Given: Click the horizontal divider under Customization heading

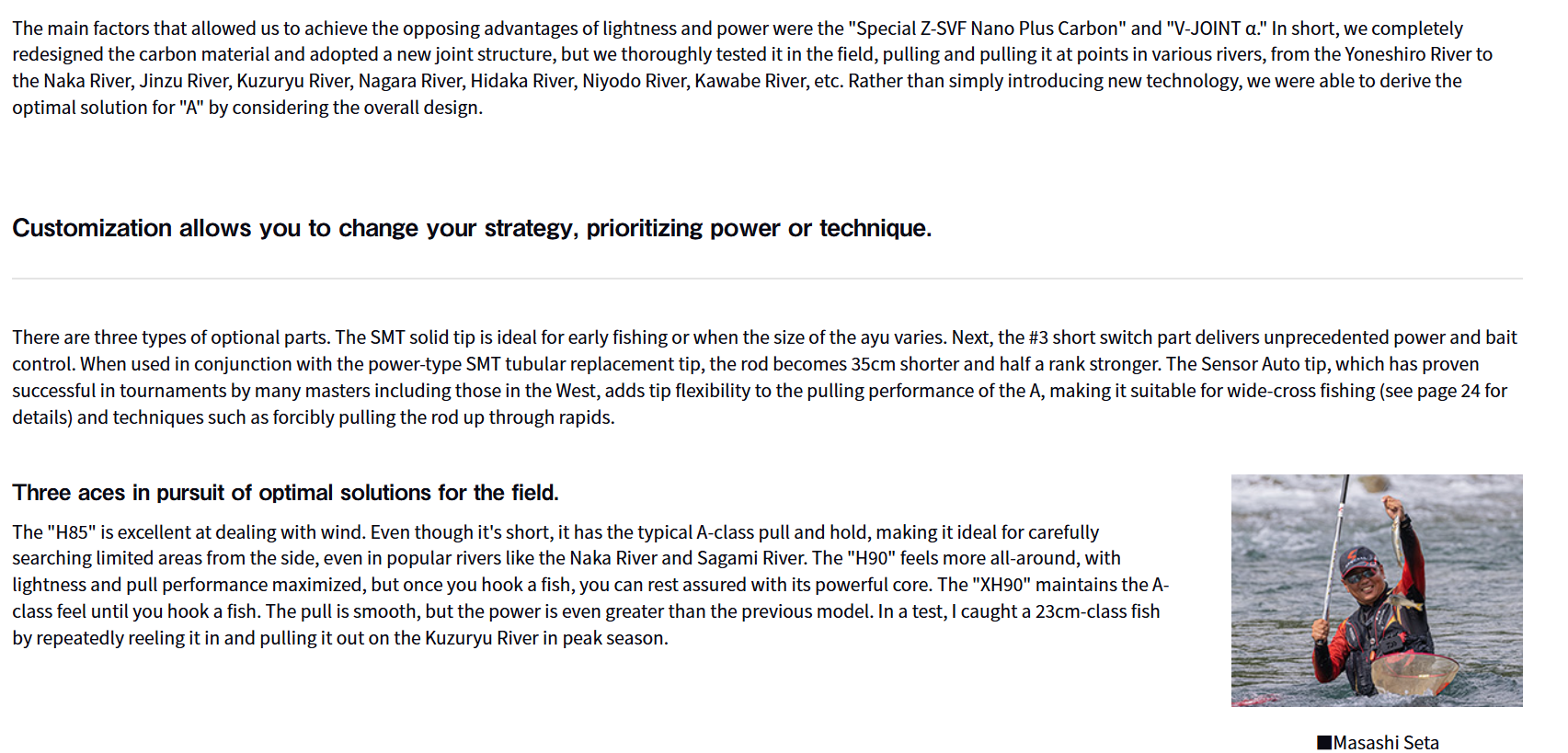Looking at the screenshot, I should click(x=767, y=279).
